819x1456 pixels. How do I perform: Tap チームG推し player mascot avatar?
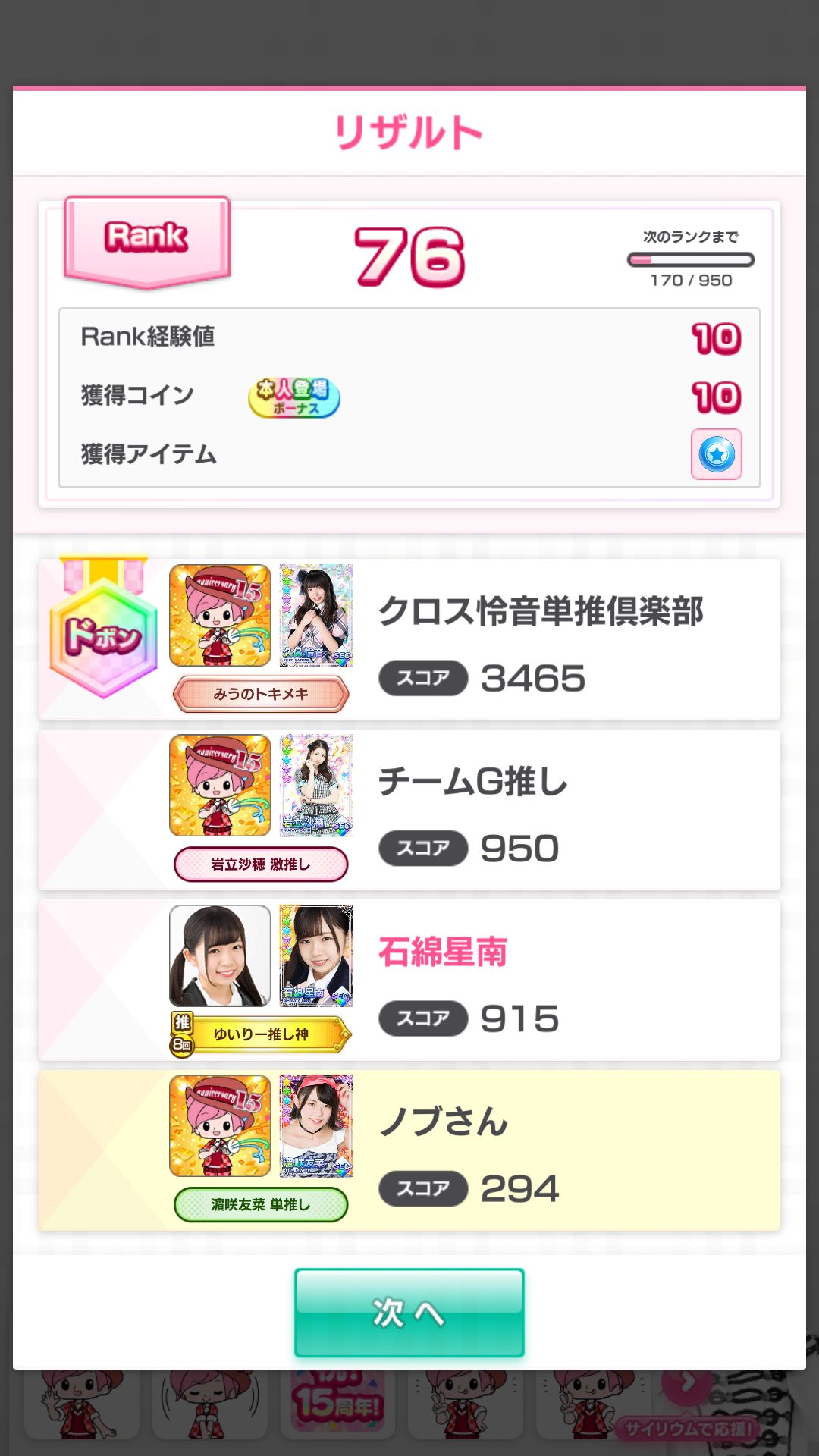click(x=220, y=786)
